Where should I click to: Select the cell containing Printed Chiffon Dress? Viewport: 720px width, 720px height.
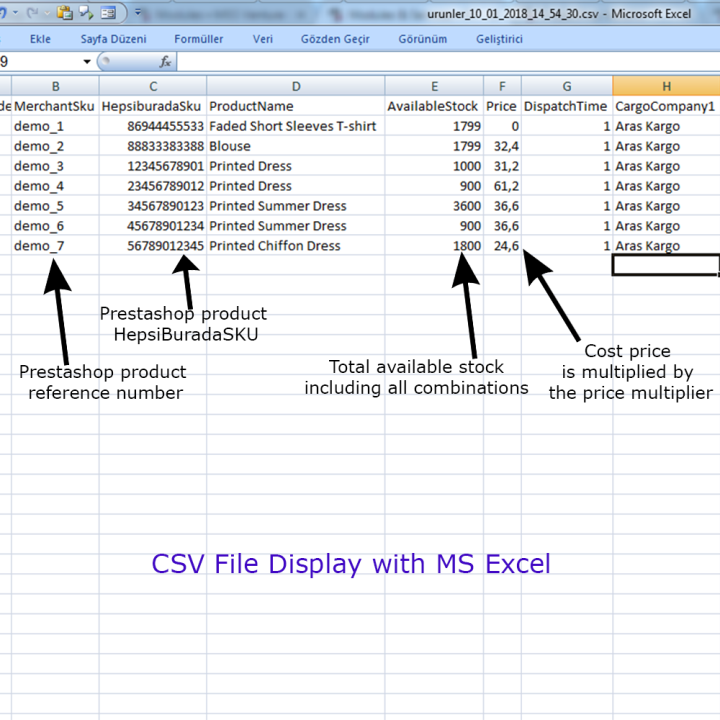pyautogui.click(x=296, y=246)
